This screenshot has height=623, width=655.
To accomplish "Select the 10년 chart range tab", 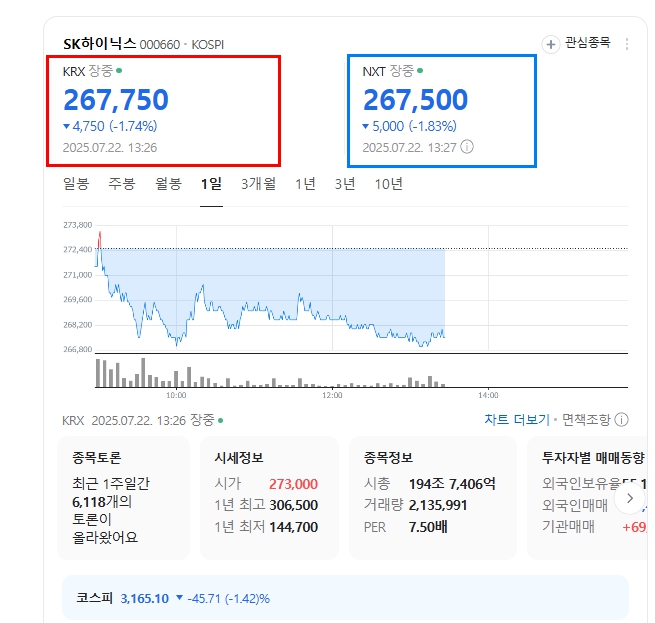I will (388, 184).
